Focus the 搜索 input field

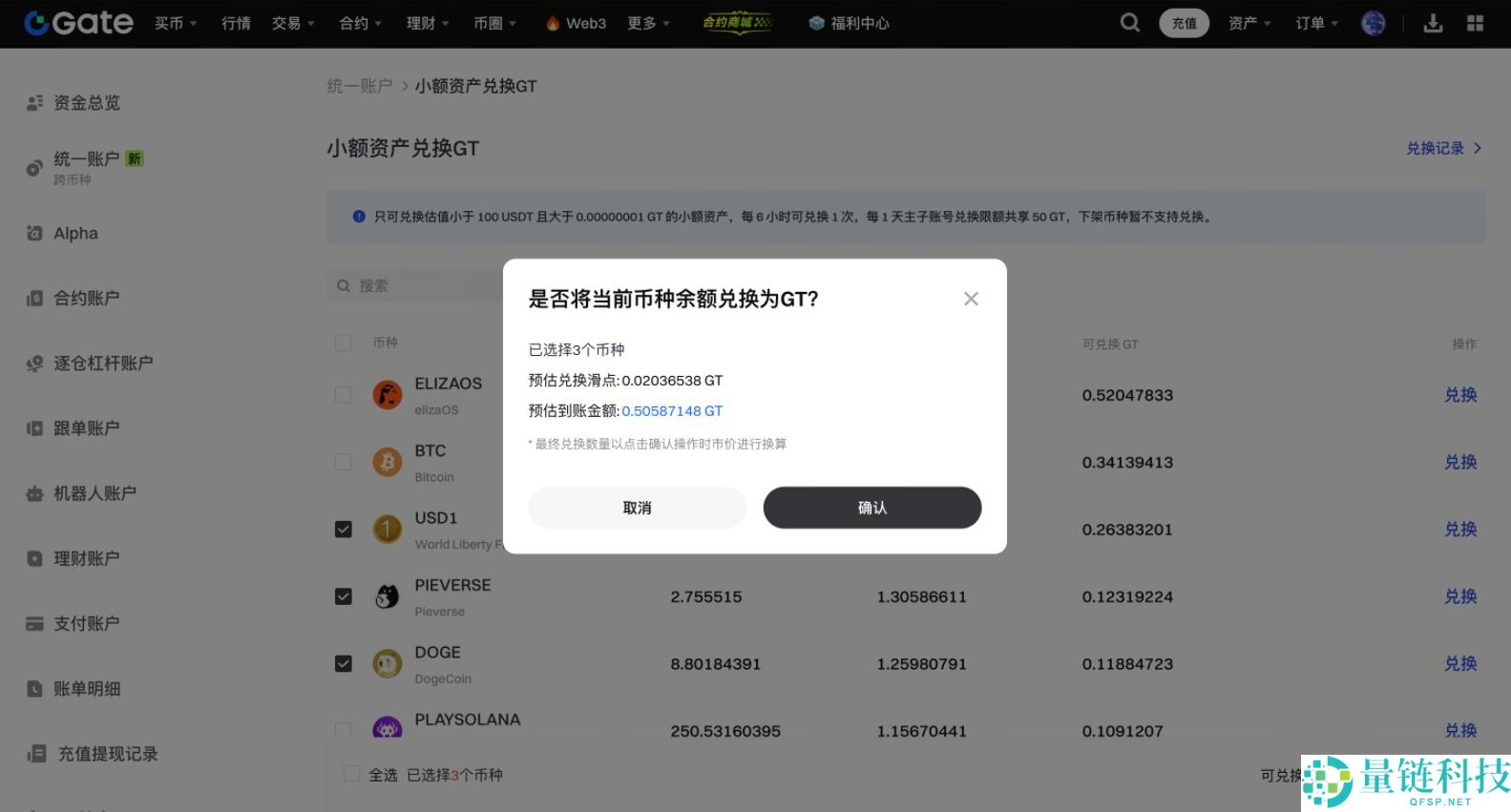tap(415, 285)
